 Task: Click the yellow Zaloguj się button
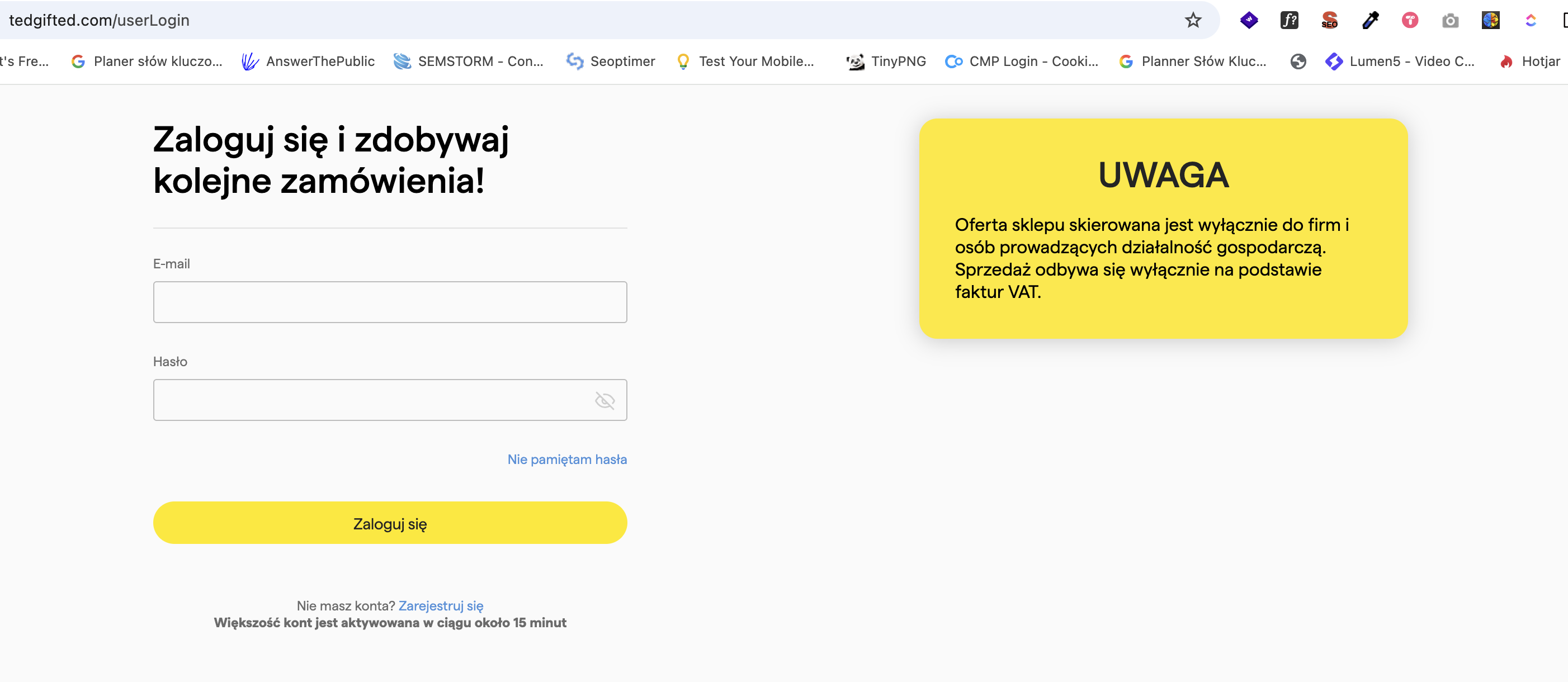[x=390, y=523]
